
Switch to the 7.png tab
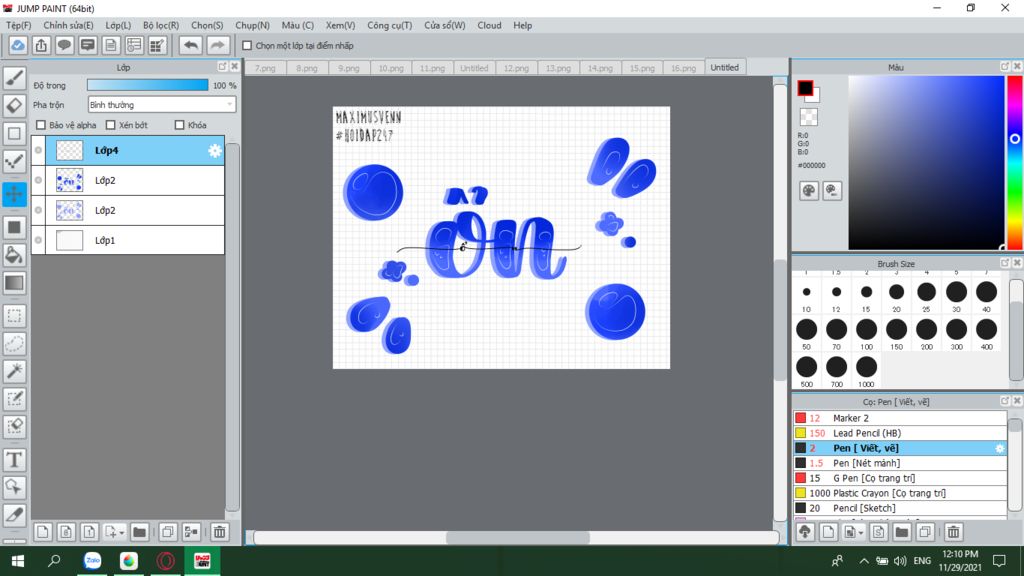coord(264,67)
